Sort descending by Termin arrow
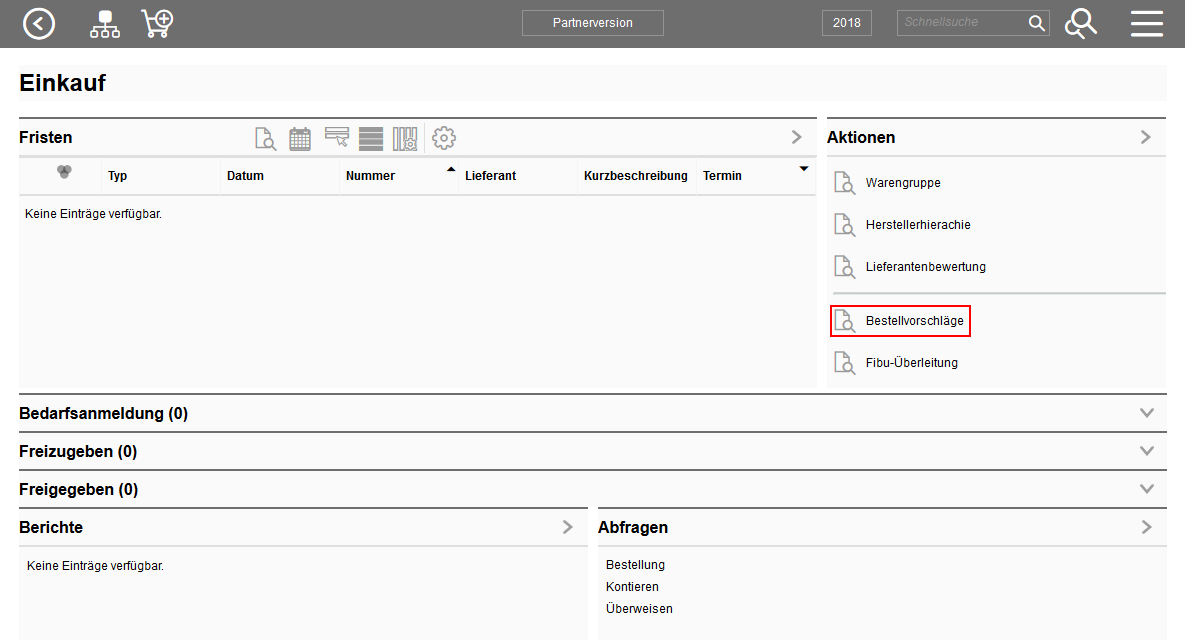The height and width of the screenshot is (640, 1185). (x=804, y=169)
